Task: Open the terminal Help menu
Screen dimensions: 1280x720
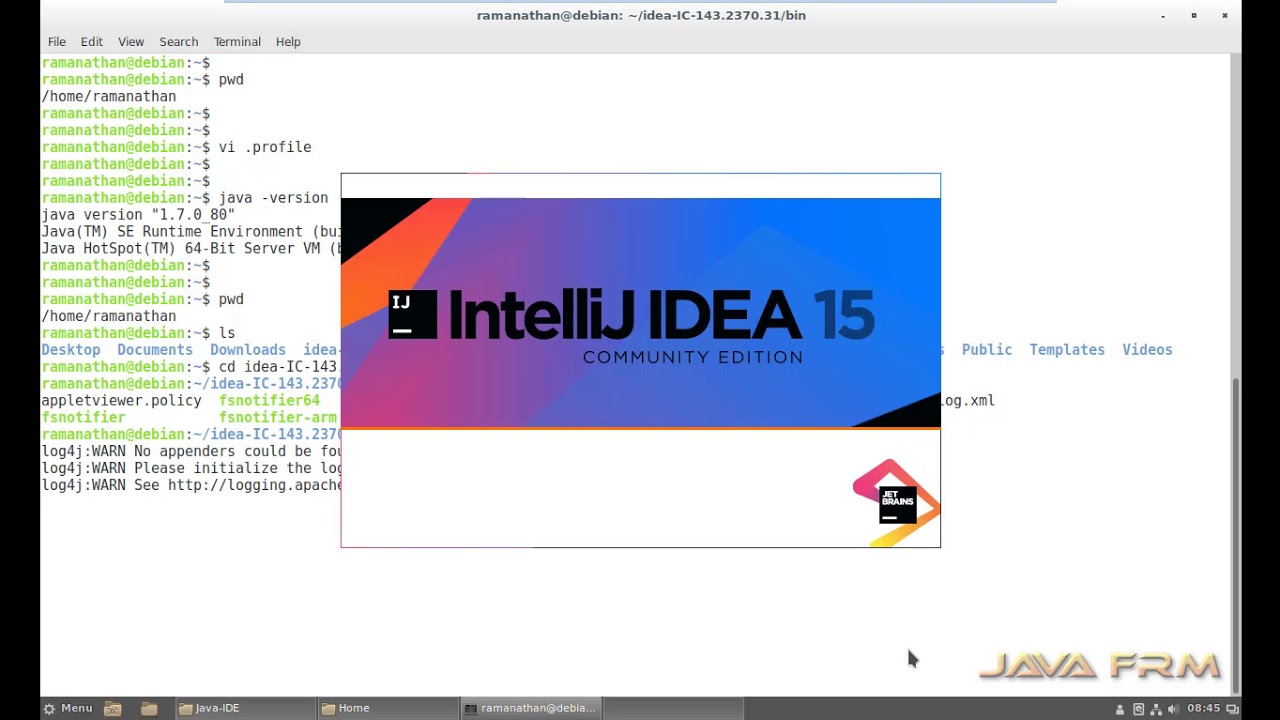Action: click(288, 42)
